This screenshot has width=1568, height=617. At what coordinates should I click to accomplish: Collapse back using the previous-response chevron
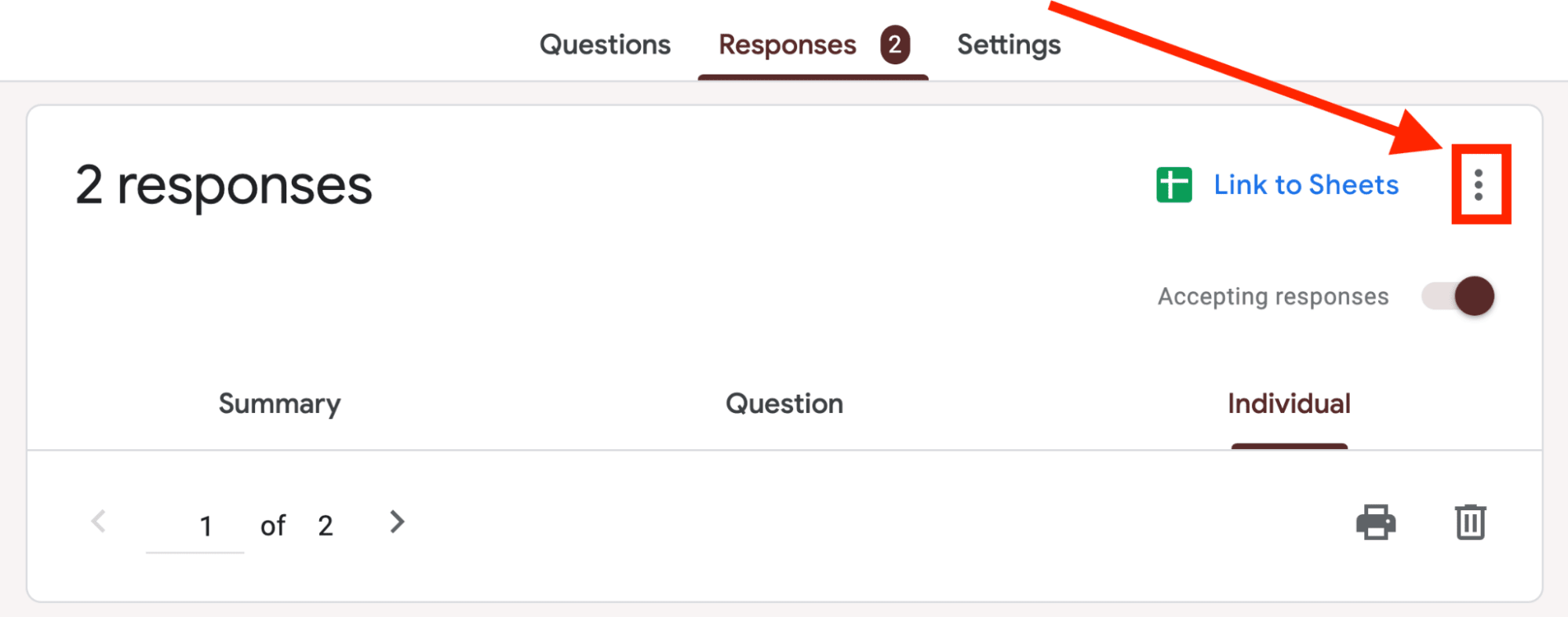99,522
